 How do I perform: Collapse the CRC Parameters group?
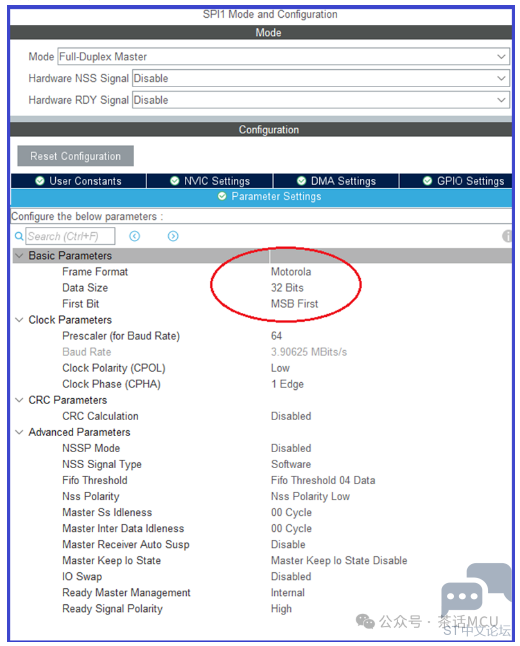coord(19,400)
